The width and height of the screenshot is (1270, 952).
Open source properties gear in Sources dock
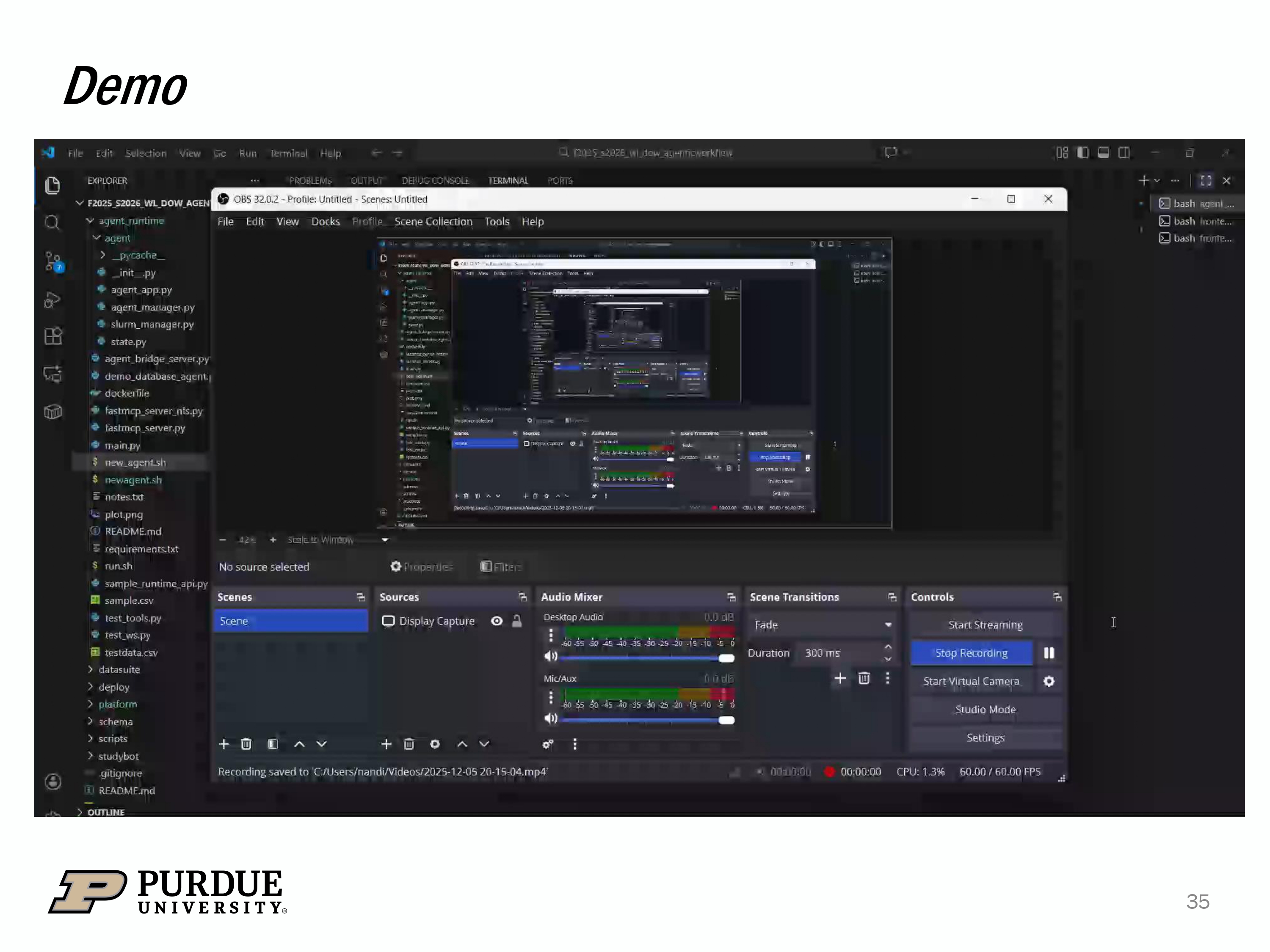coord(435,744)
